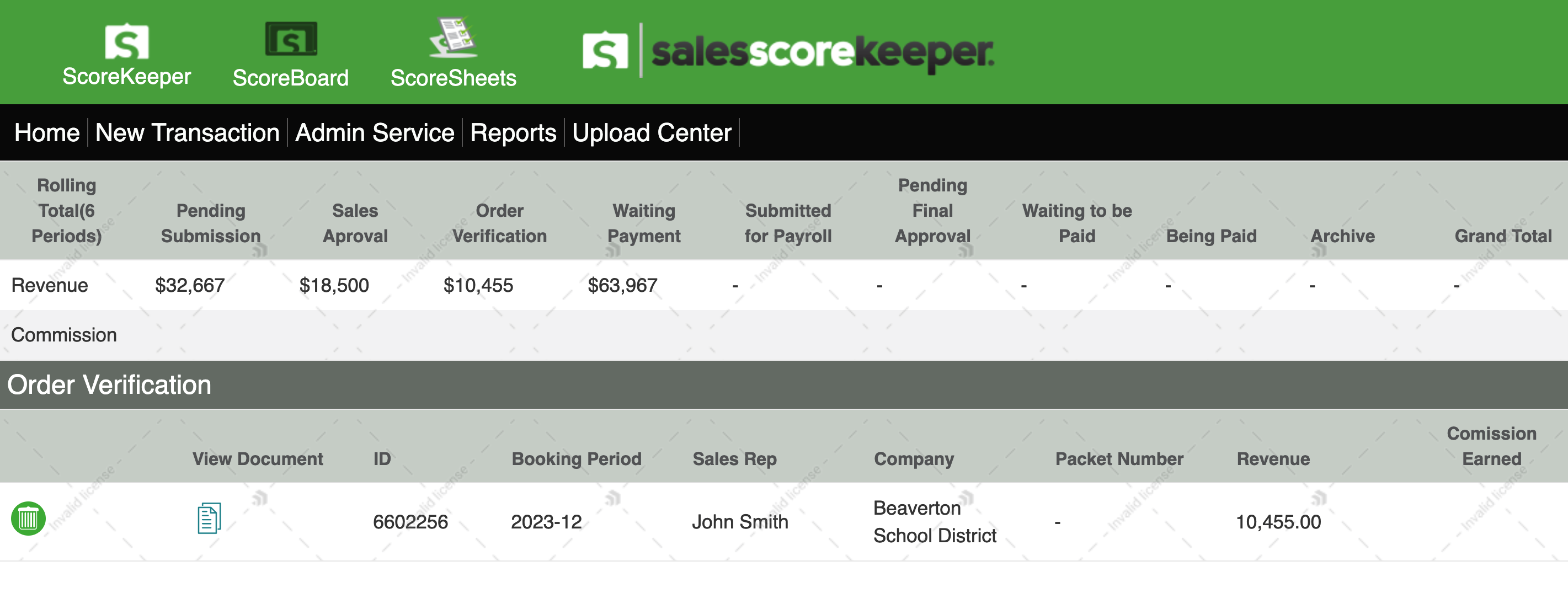Go to Home menu
The height and width of the screenshot is (609, 1568).
tap(47, 132)
